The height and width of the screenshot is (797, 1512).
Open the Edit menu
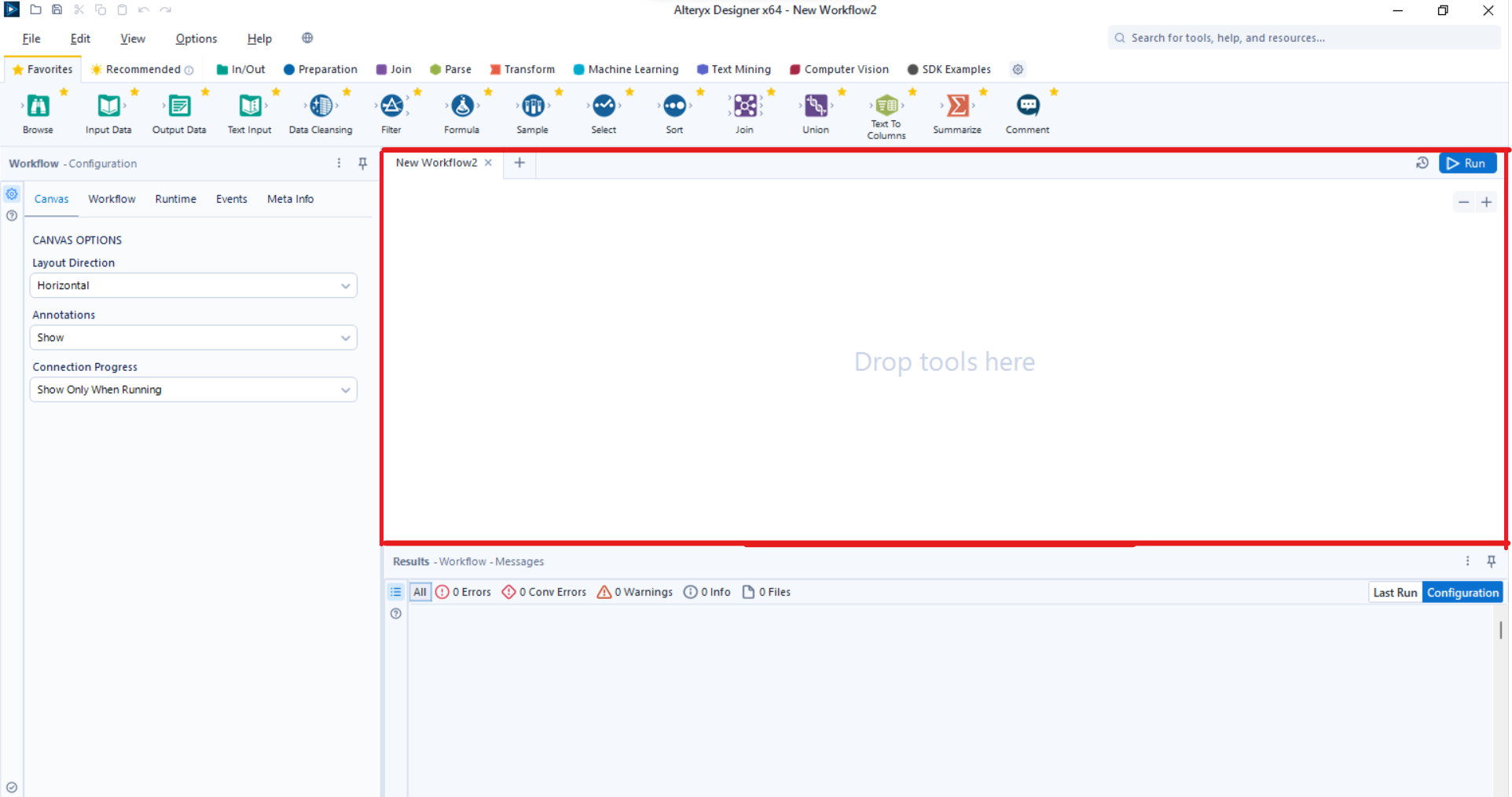(x=80, y=39)
